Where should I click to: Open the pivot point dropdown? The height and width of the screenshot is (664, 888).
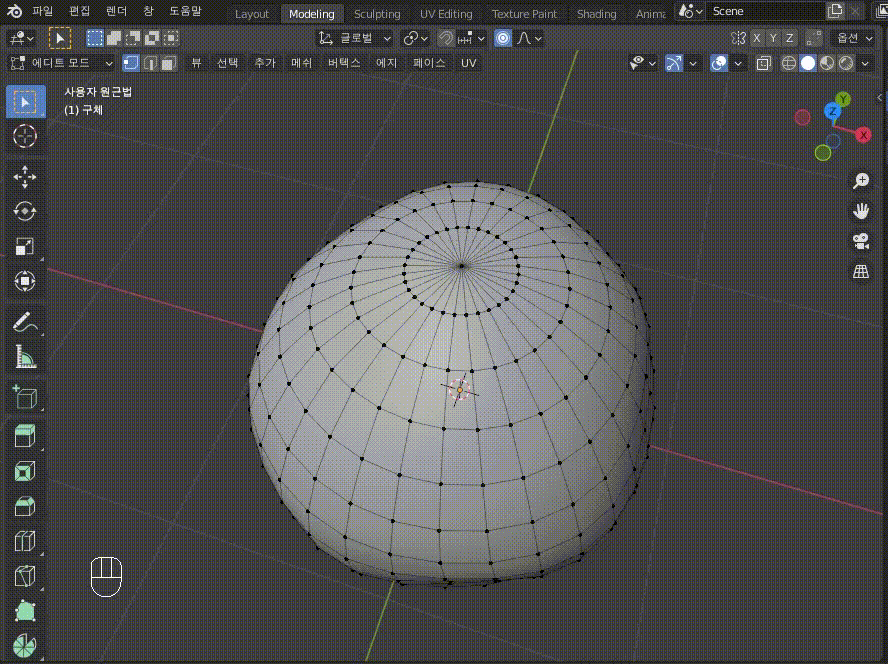pos(415,38)
